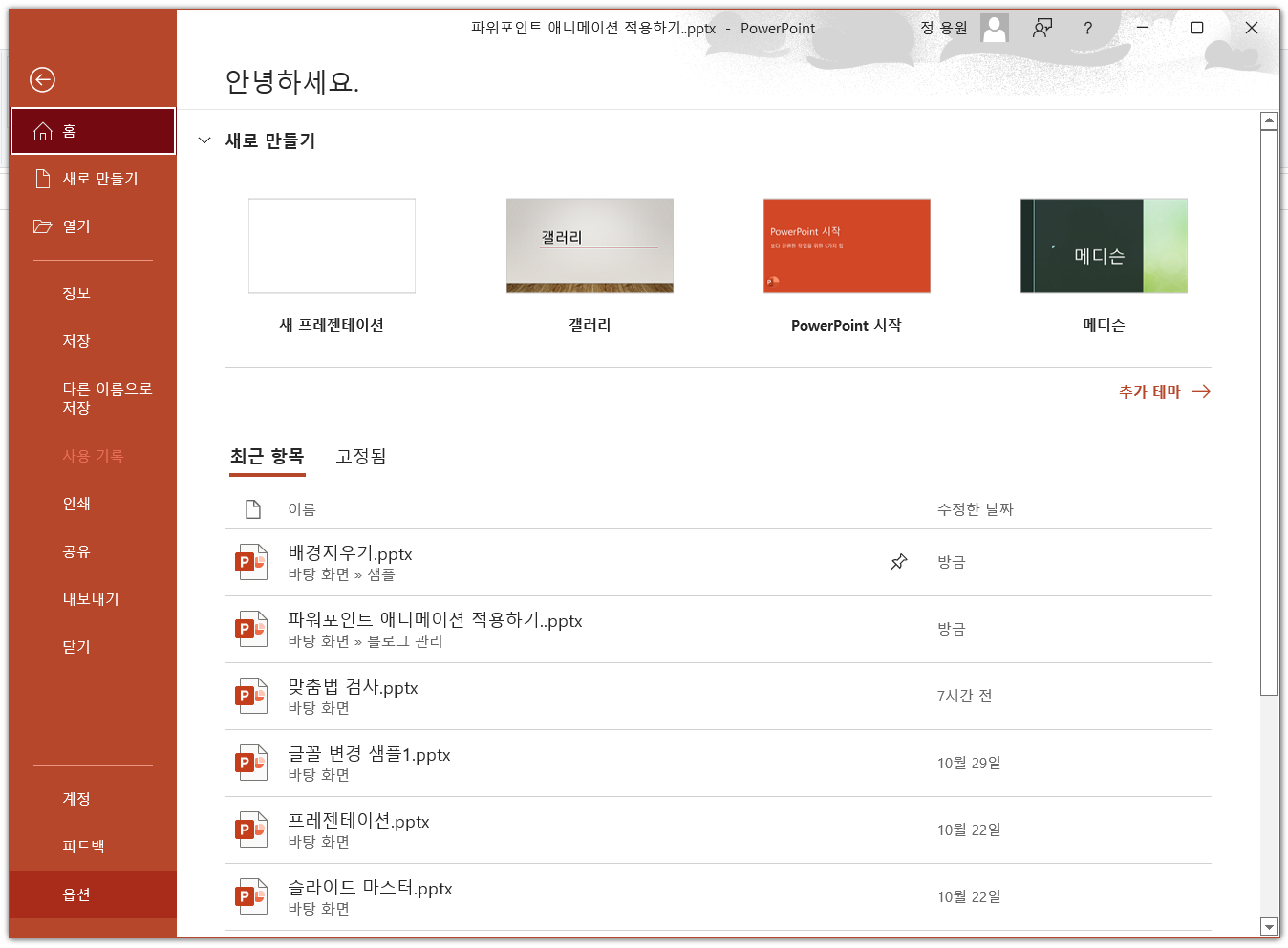Viewport: 1288px width, 948px height.
Task: Open 슬라이드 마스터.pptx from recent list
Action: (x=718, y=897)
